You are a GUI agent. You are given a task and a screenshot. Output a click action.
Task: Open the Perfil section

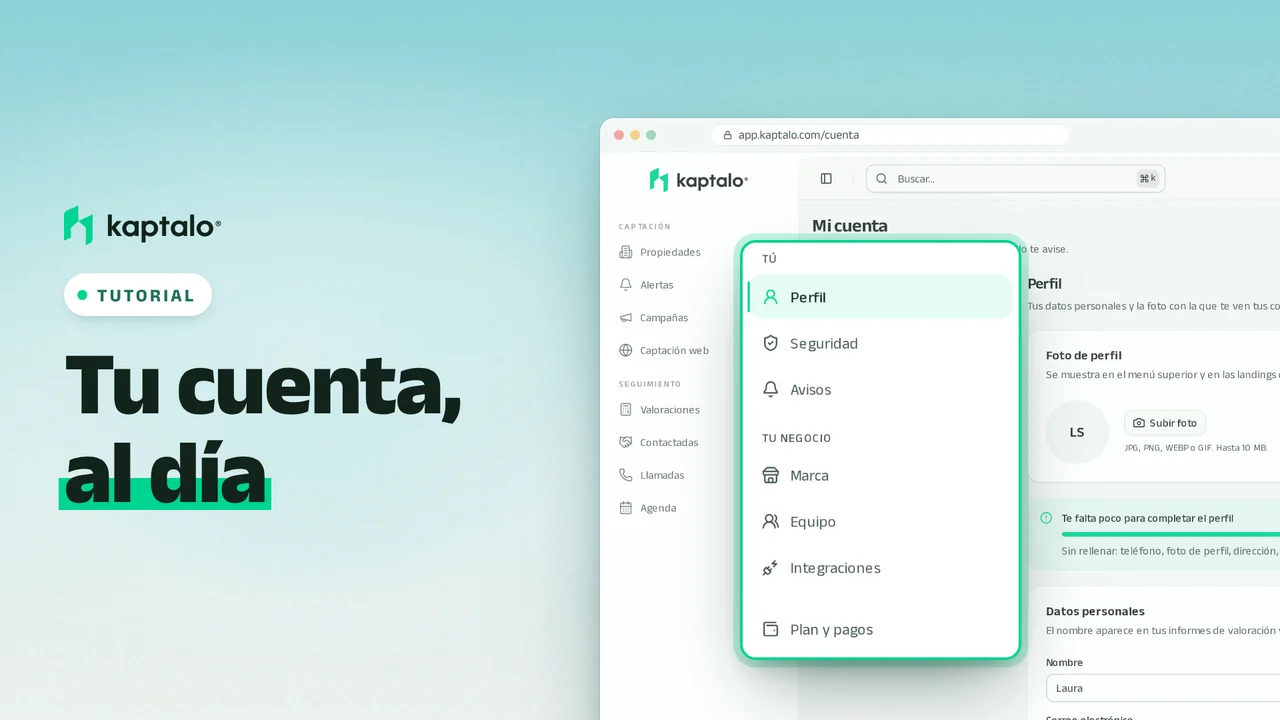pos(880,297)
